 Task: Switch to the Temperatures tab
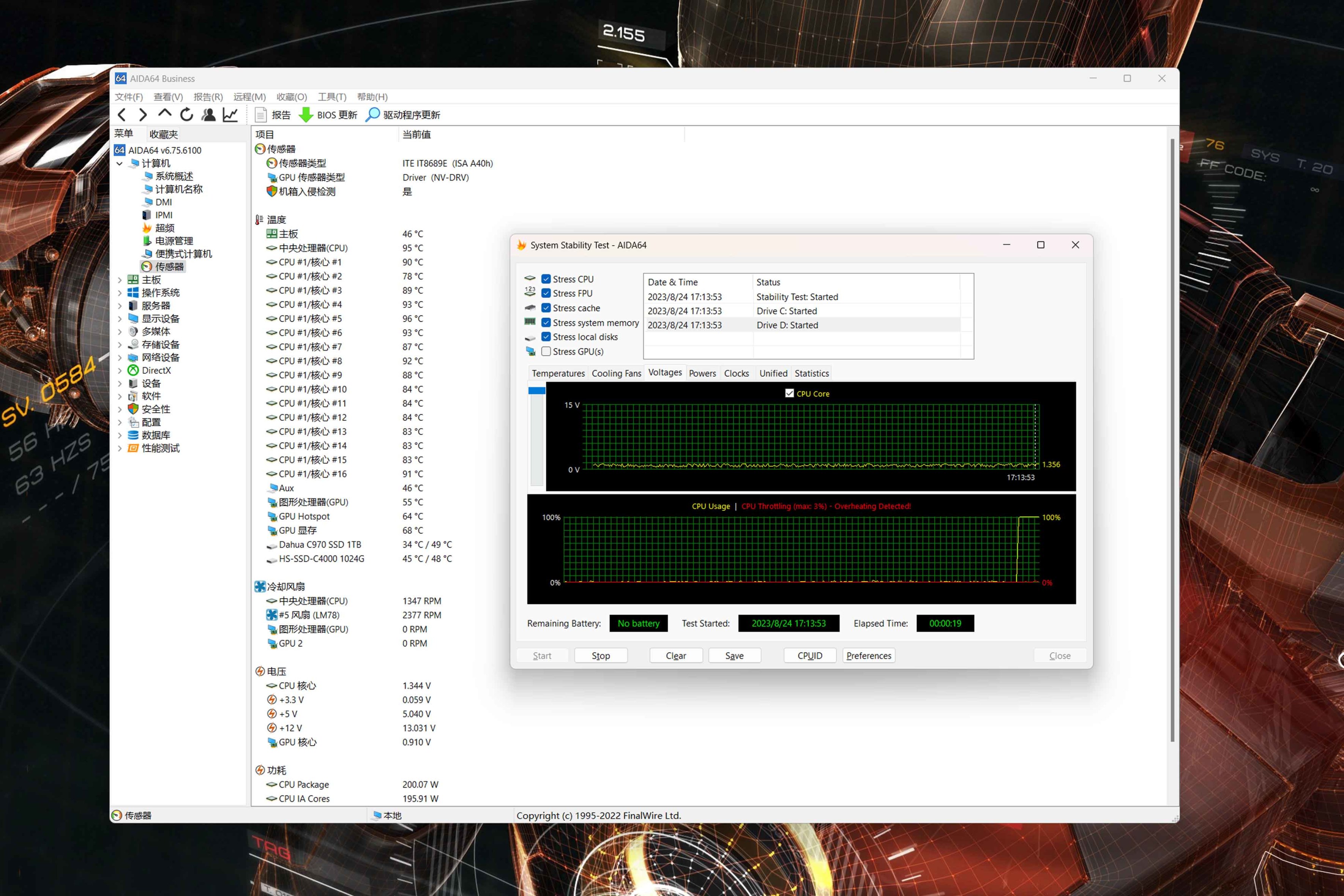(558, 373)
